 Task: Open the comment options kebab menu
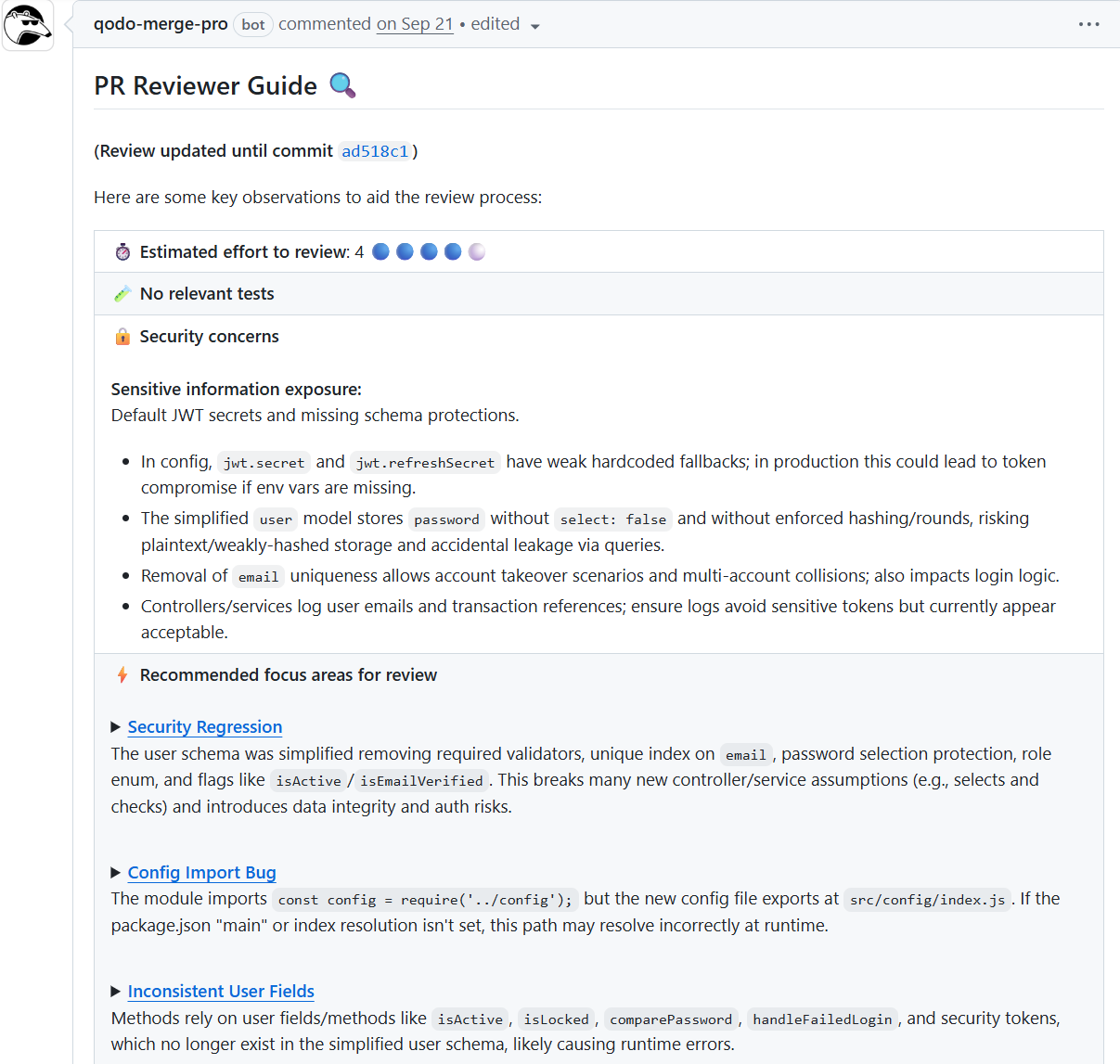pos(1088,24)
